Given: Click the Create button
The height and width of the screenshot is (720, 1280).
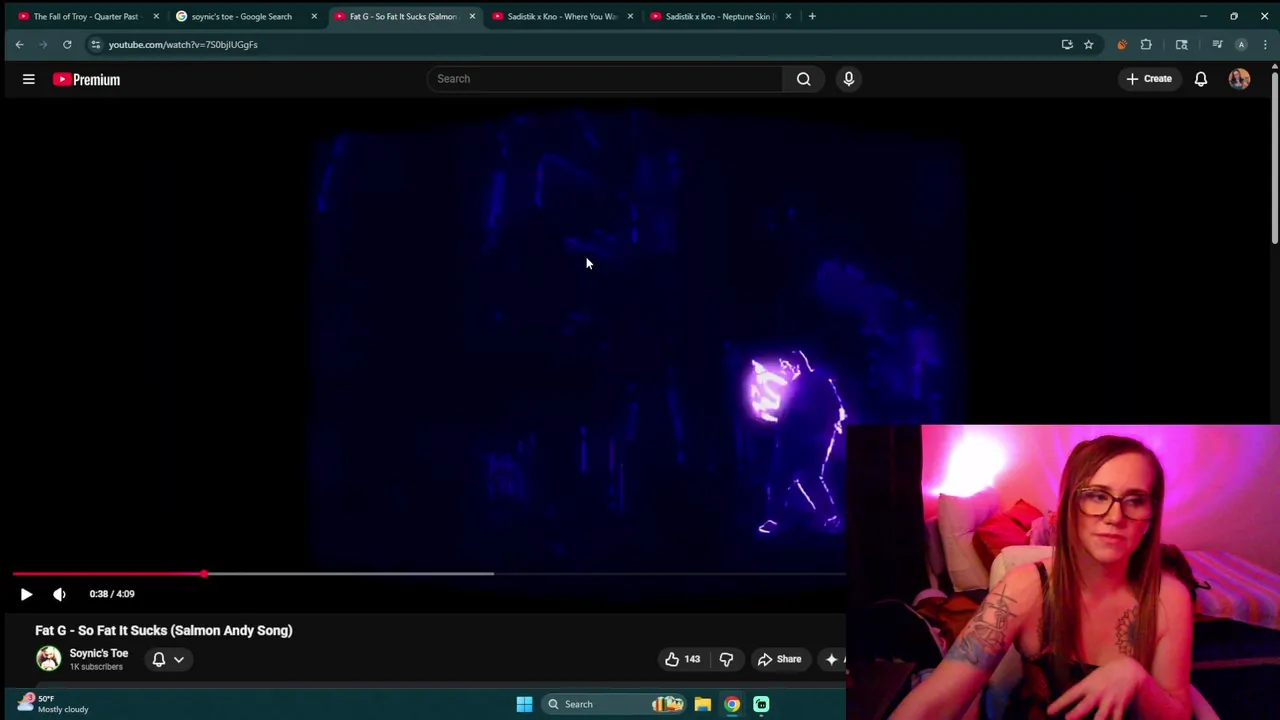Looking at the screenshot, I should click(1149, 79).
